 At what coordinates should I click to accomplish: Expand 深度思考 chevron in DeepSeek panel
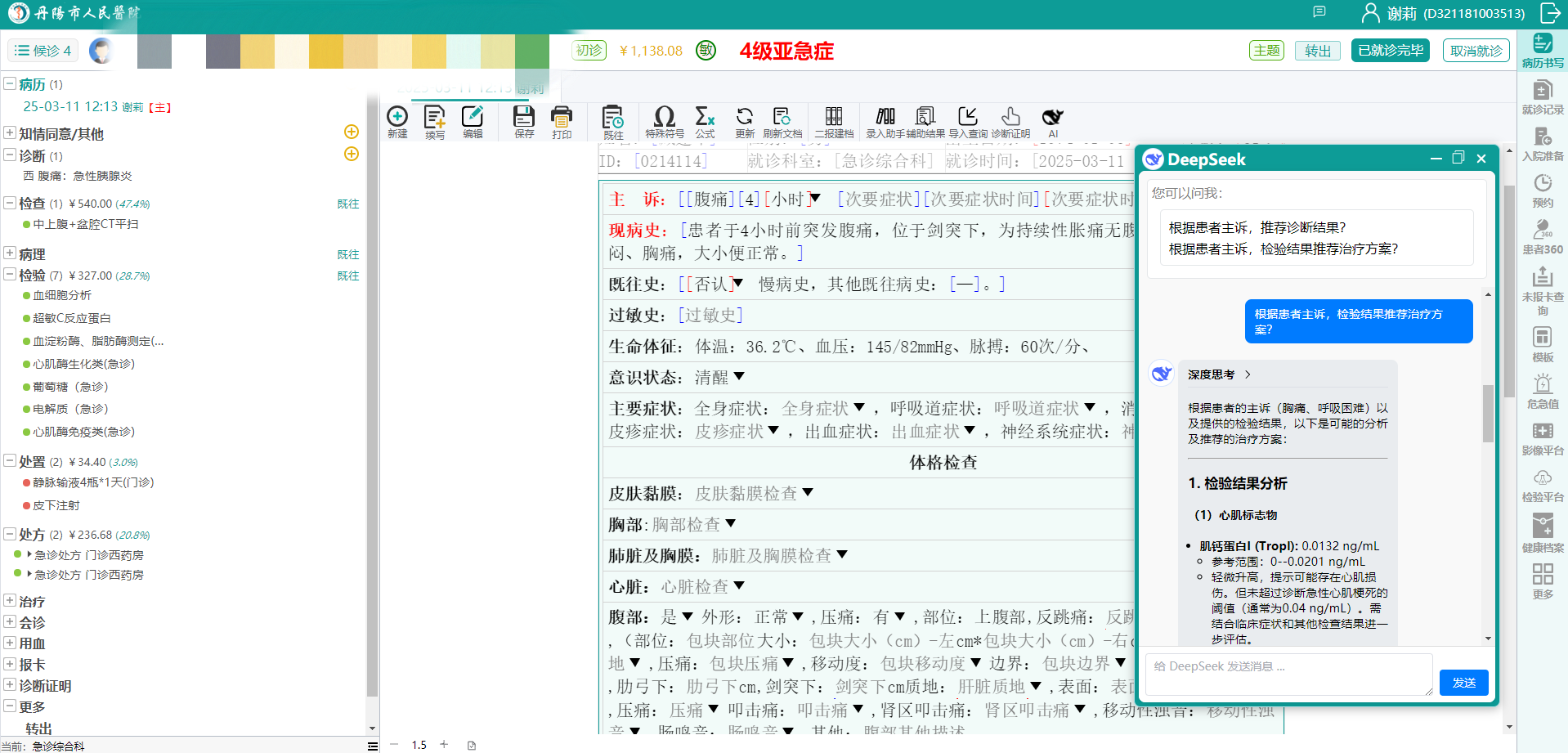1248,374
